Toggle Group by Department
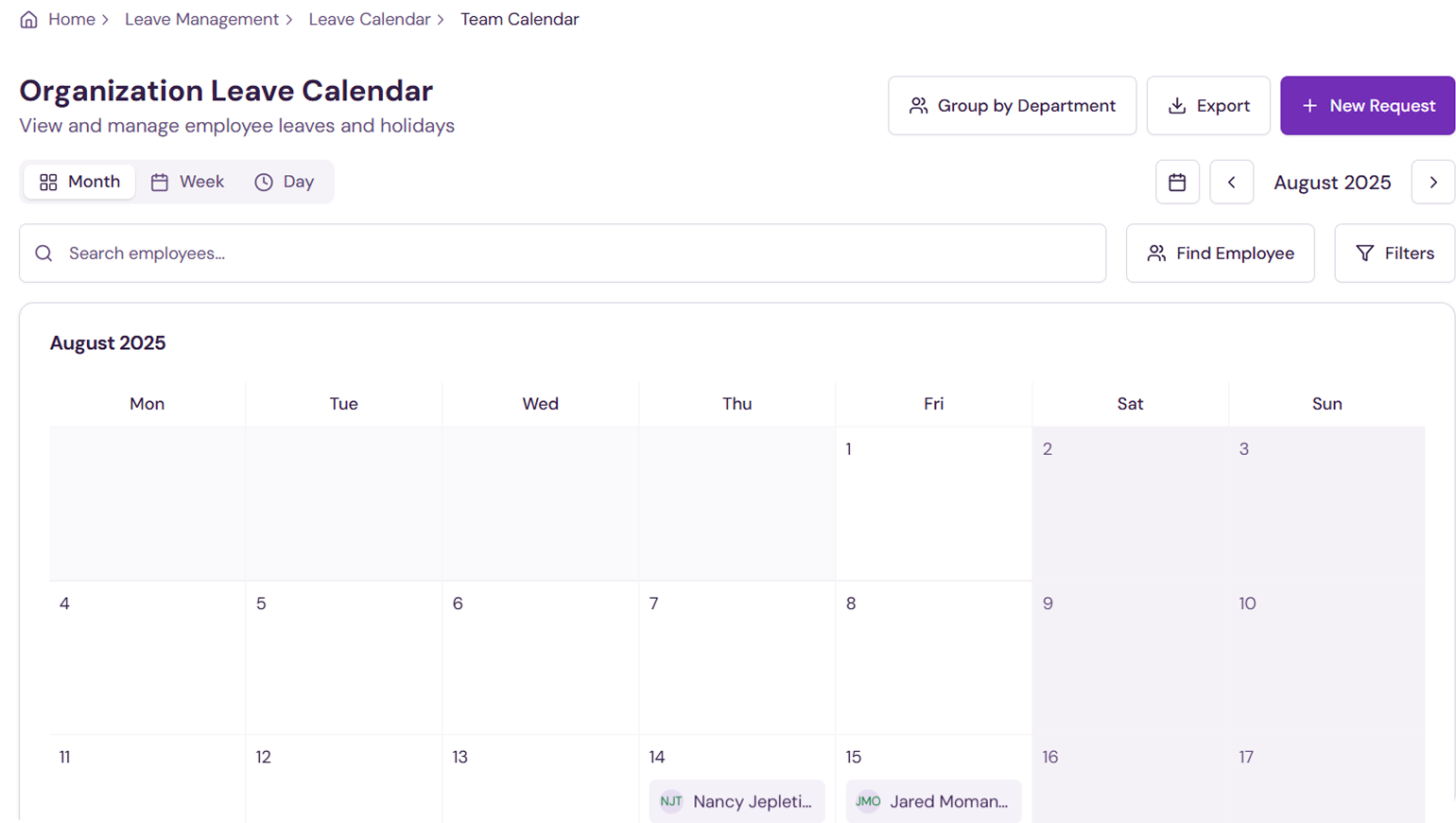The height and width of the screenshot is (823, 1456). 1012,106
